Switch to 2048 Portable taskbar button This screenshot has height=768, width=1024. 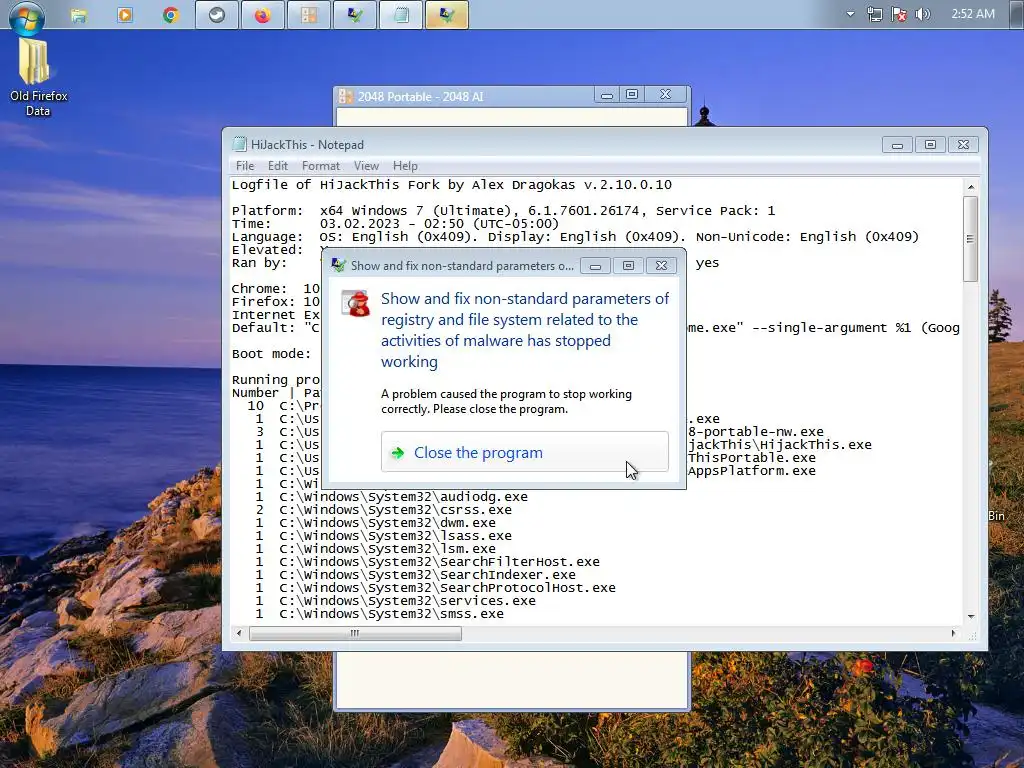(x=309, y=15)
